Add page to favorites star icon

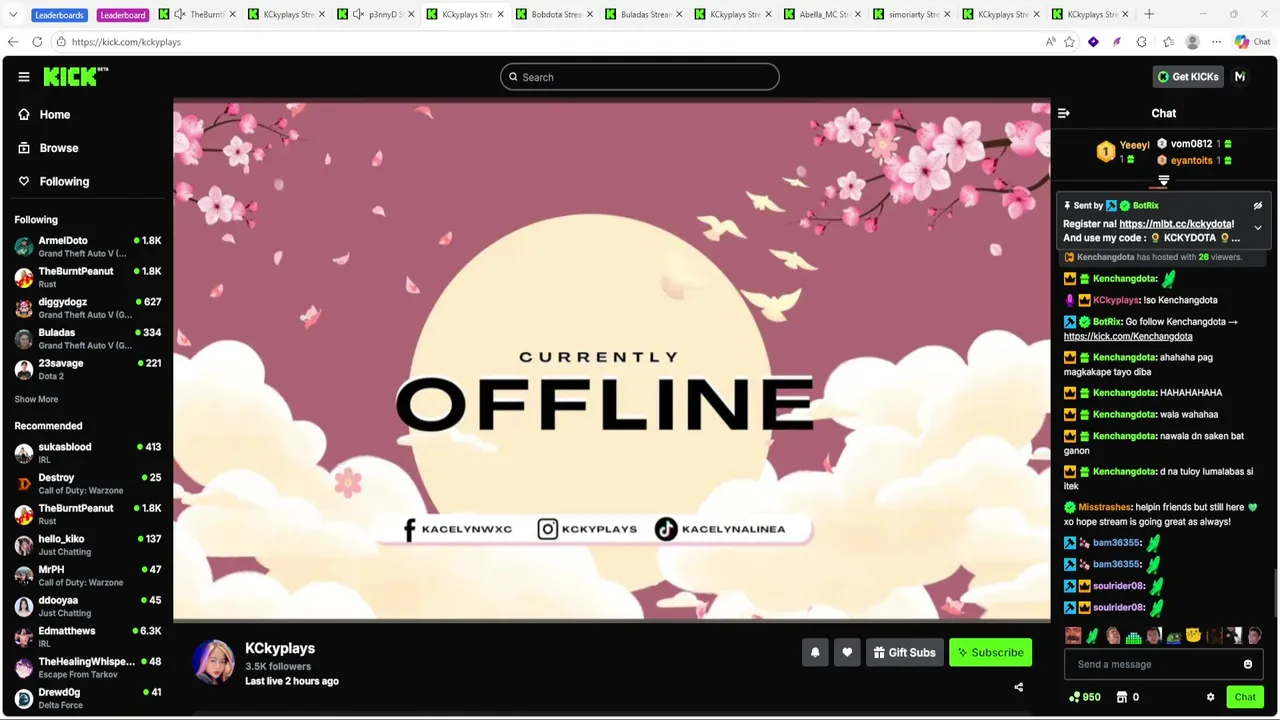point(1069,42)
